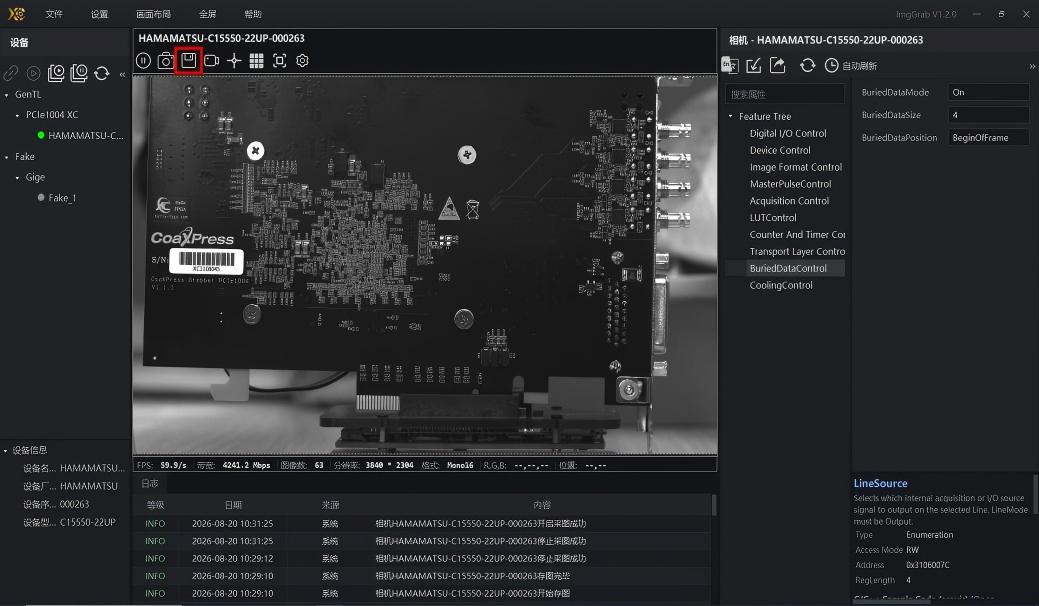The height and width of the screenshot is (606, 1039).
Task: Collapse the device side panel
Action: tap(122, 74)
